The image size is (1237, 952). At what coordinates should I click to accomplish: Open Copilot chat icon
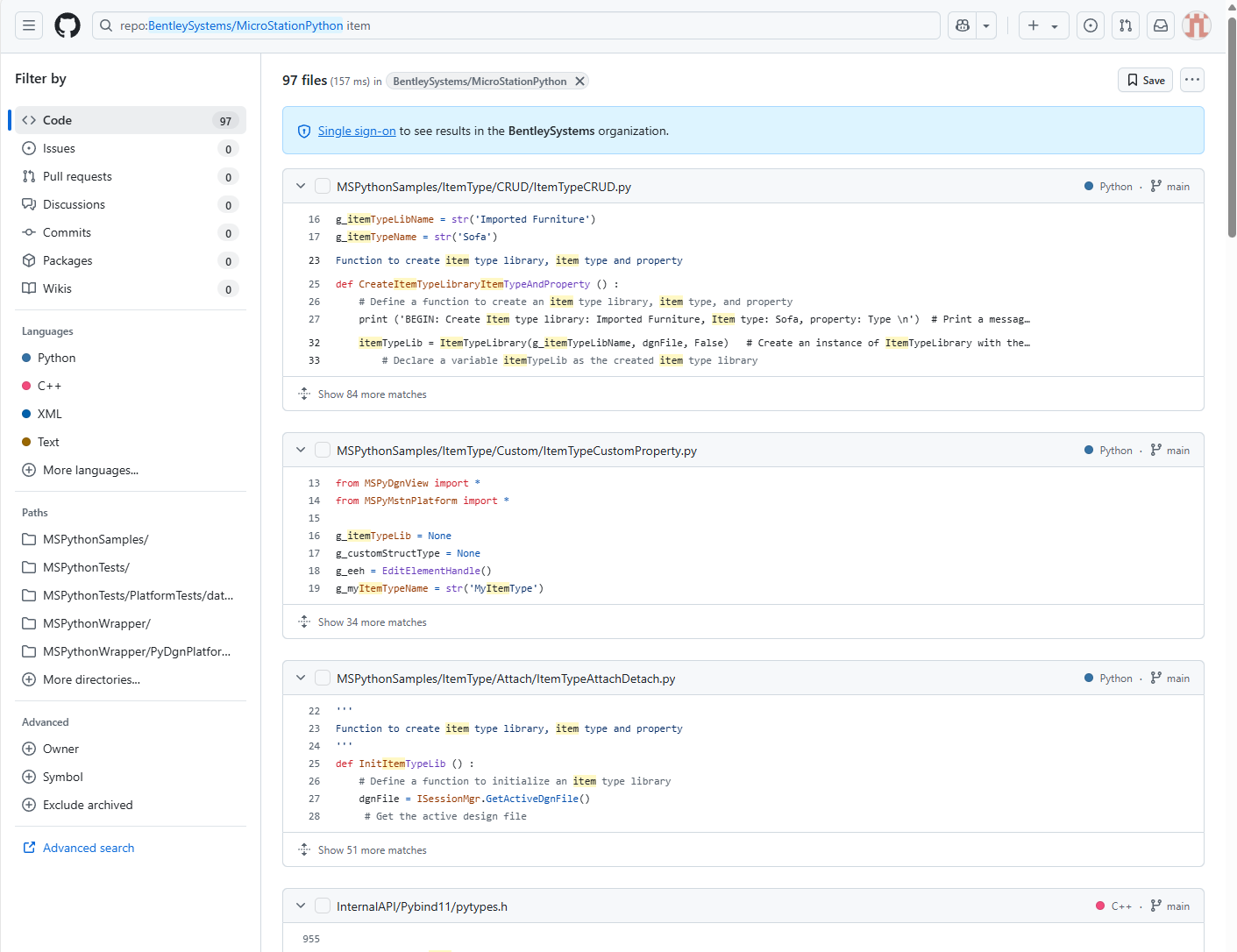pyautogui.click(x=963, y=25)
